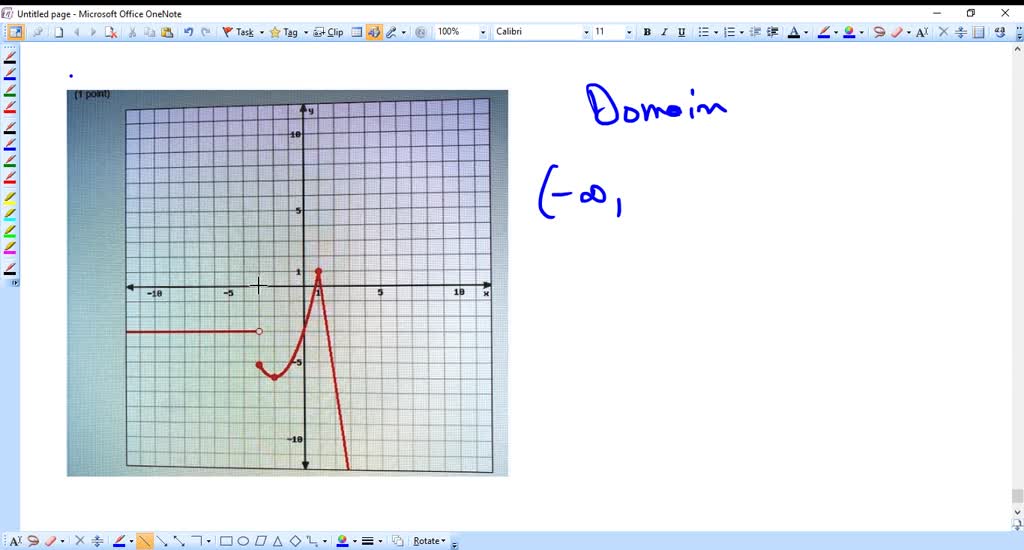The width and height of the screenshot is (1024, 550).
Task: Select the Type/Selection tool in top toolbar
Action: (x=921, y=32)
